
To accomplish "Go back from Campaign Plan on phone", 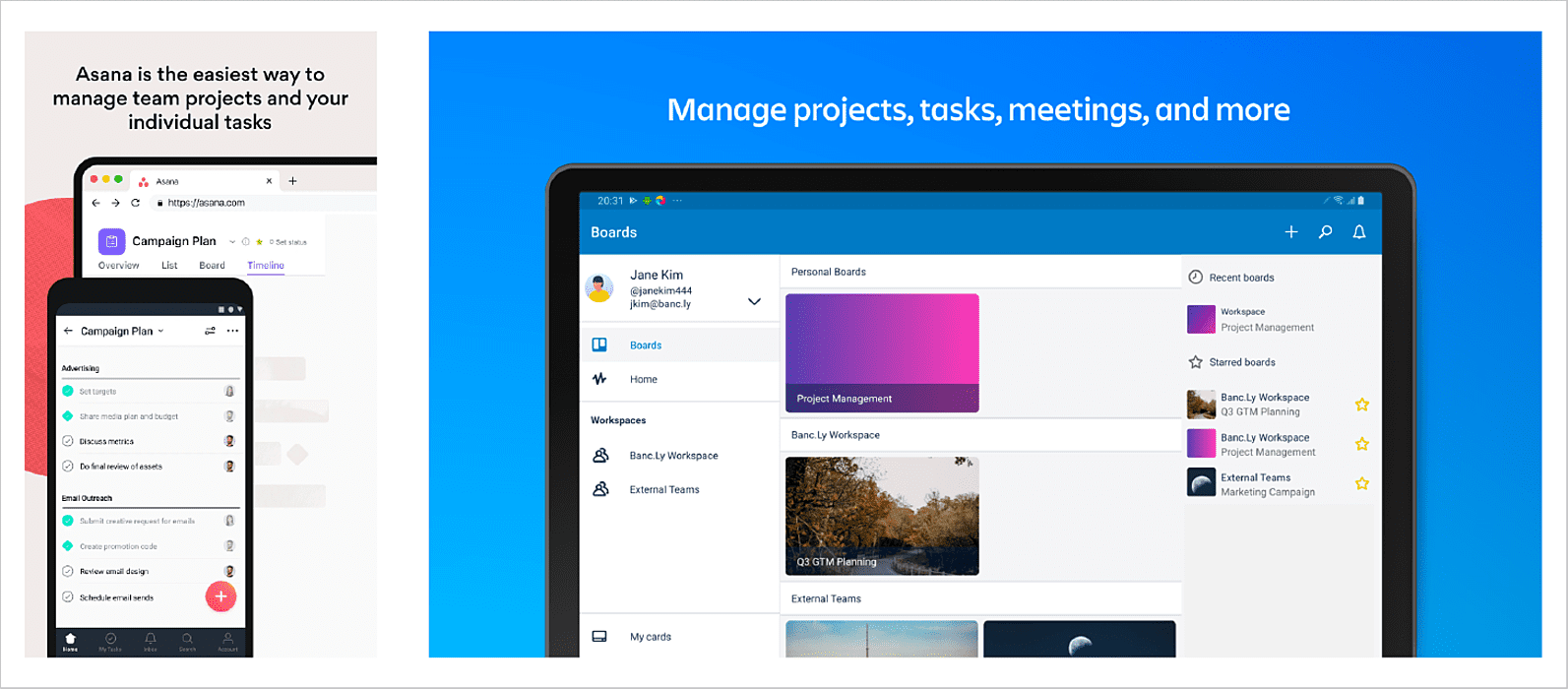I will (x=68, y=331).
